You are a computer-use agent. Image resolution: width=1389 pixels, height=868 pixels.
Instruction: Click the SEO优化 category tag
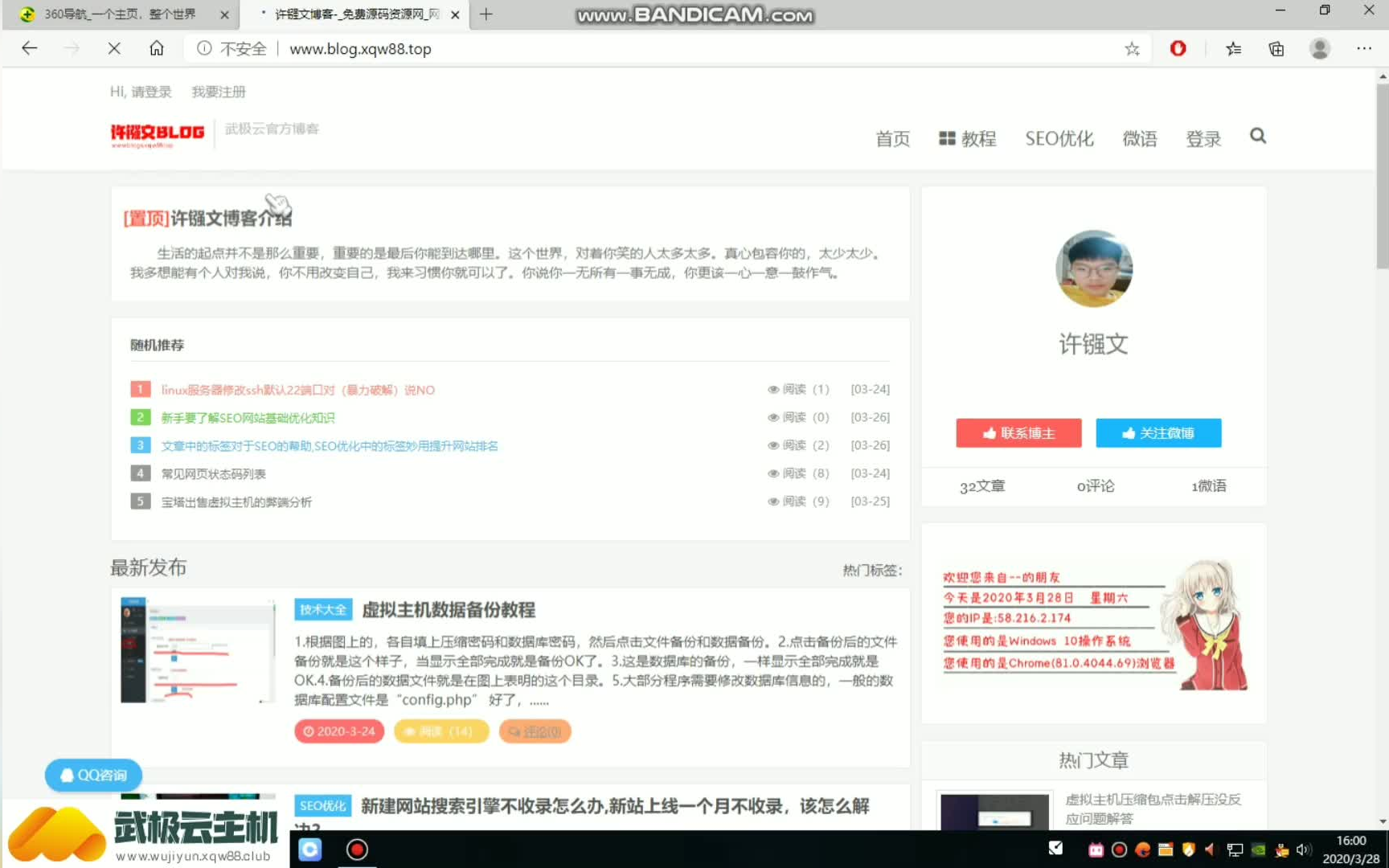coord(322,805)
